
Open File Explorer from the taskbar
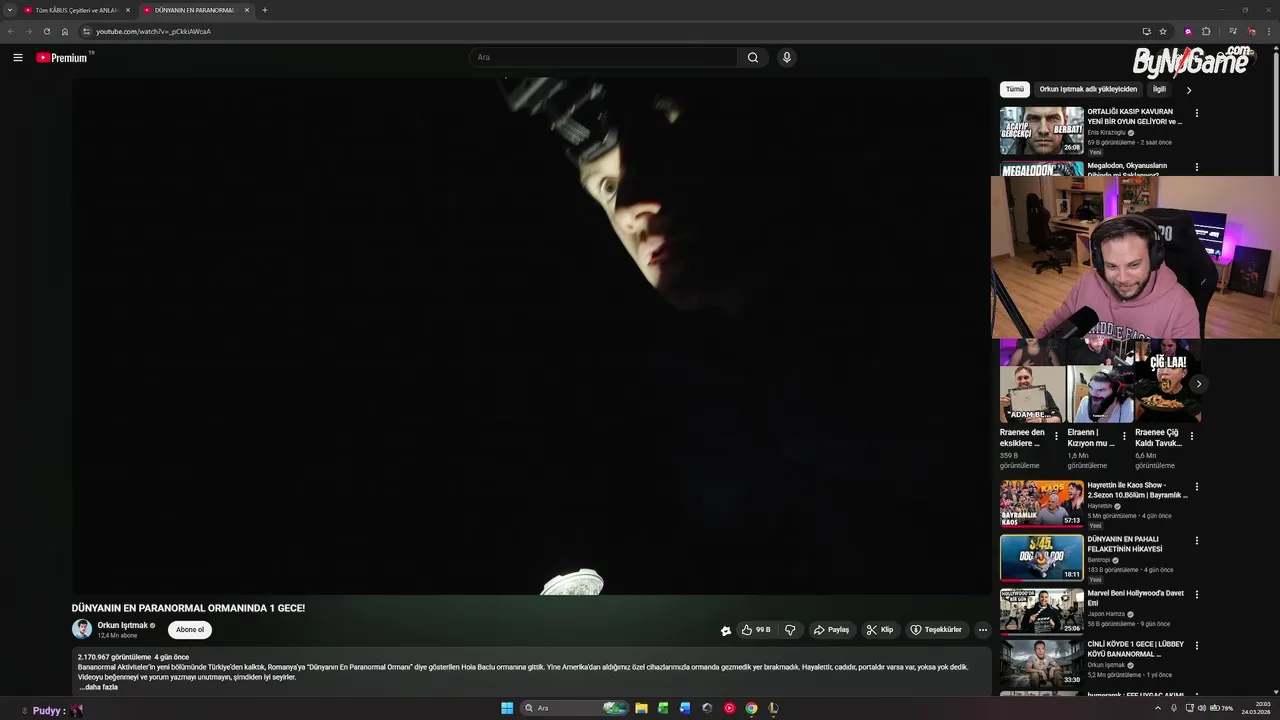coord(641,708)
